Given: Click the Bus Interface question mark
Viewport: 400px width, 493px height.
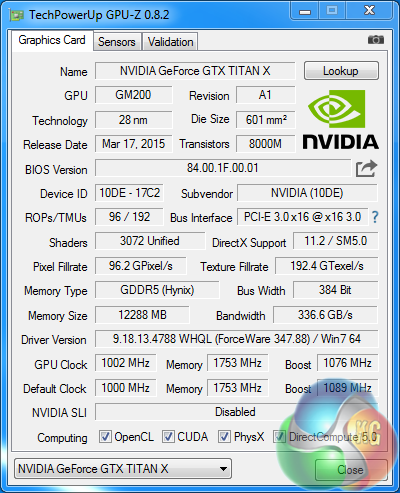Looking at the screenshot, I should 375,217.
